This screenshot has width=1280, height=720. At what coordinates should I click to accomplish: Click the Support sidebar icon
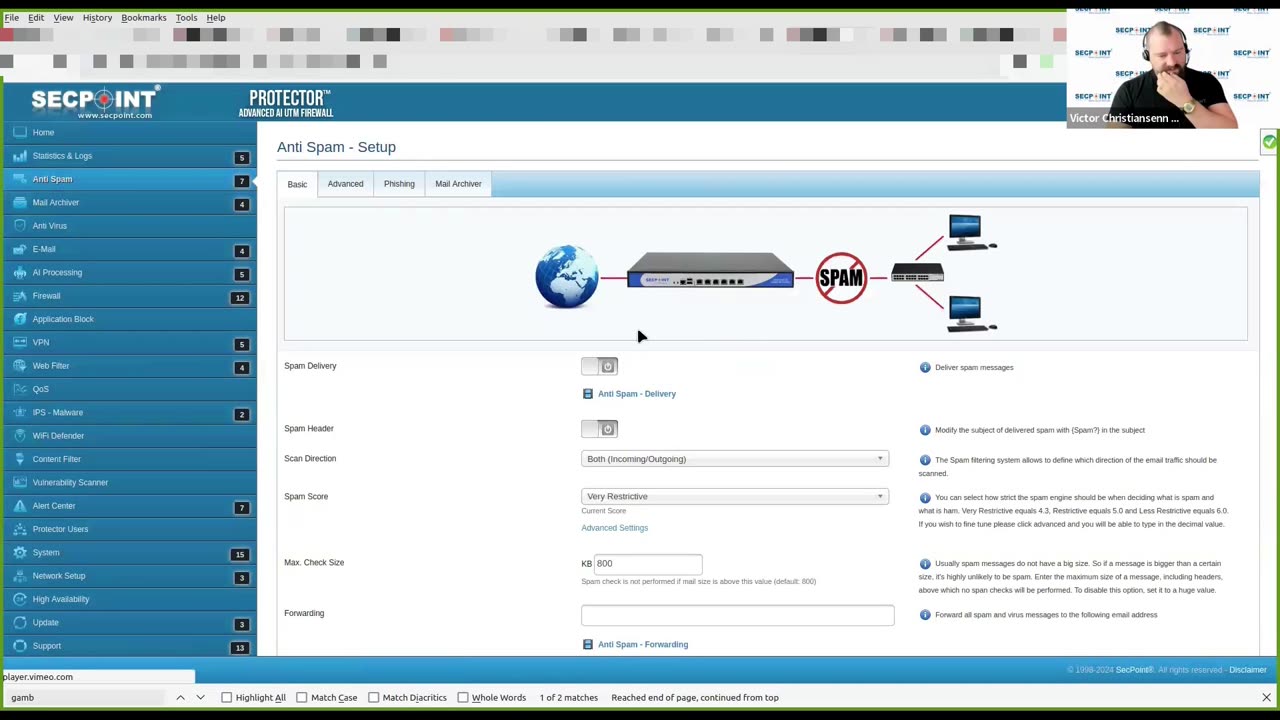[x=20, y=646]
